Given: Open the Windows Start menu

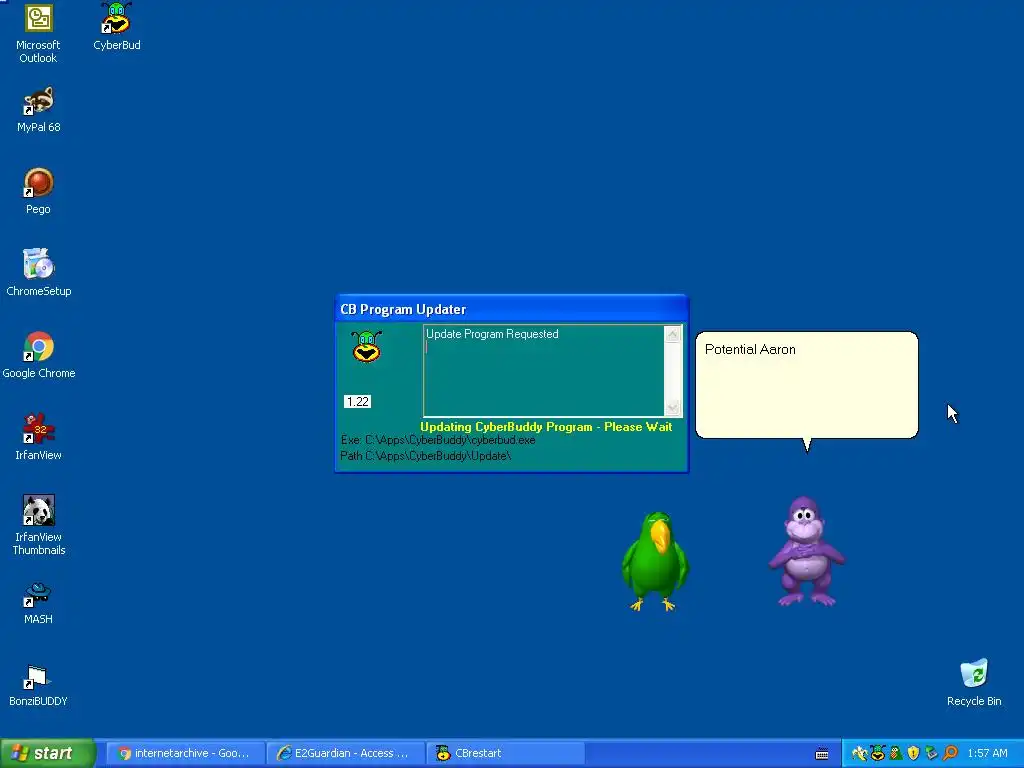Looking at the screenshot, I should tap(47, 754).
